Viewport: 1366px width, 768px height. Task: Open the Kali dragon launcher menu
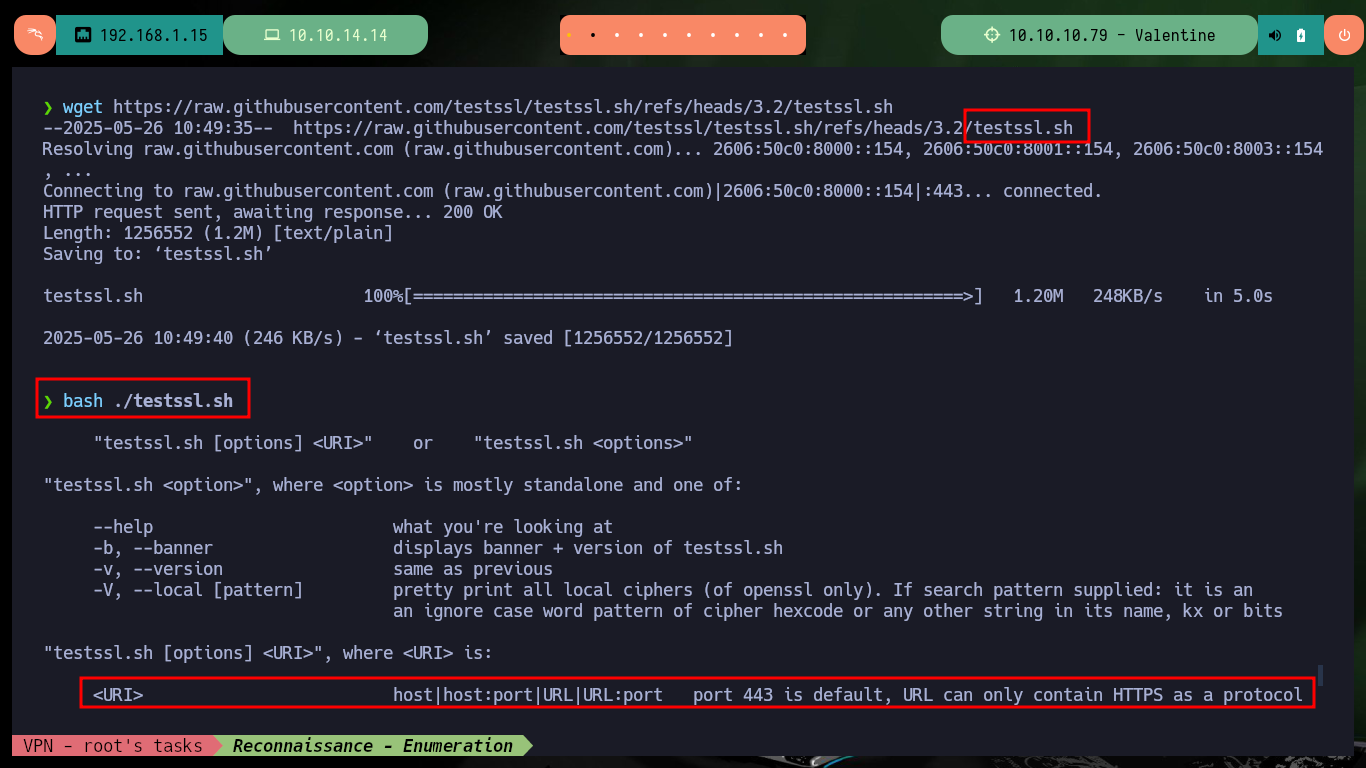(x=34, y=35)
